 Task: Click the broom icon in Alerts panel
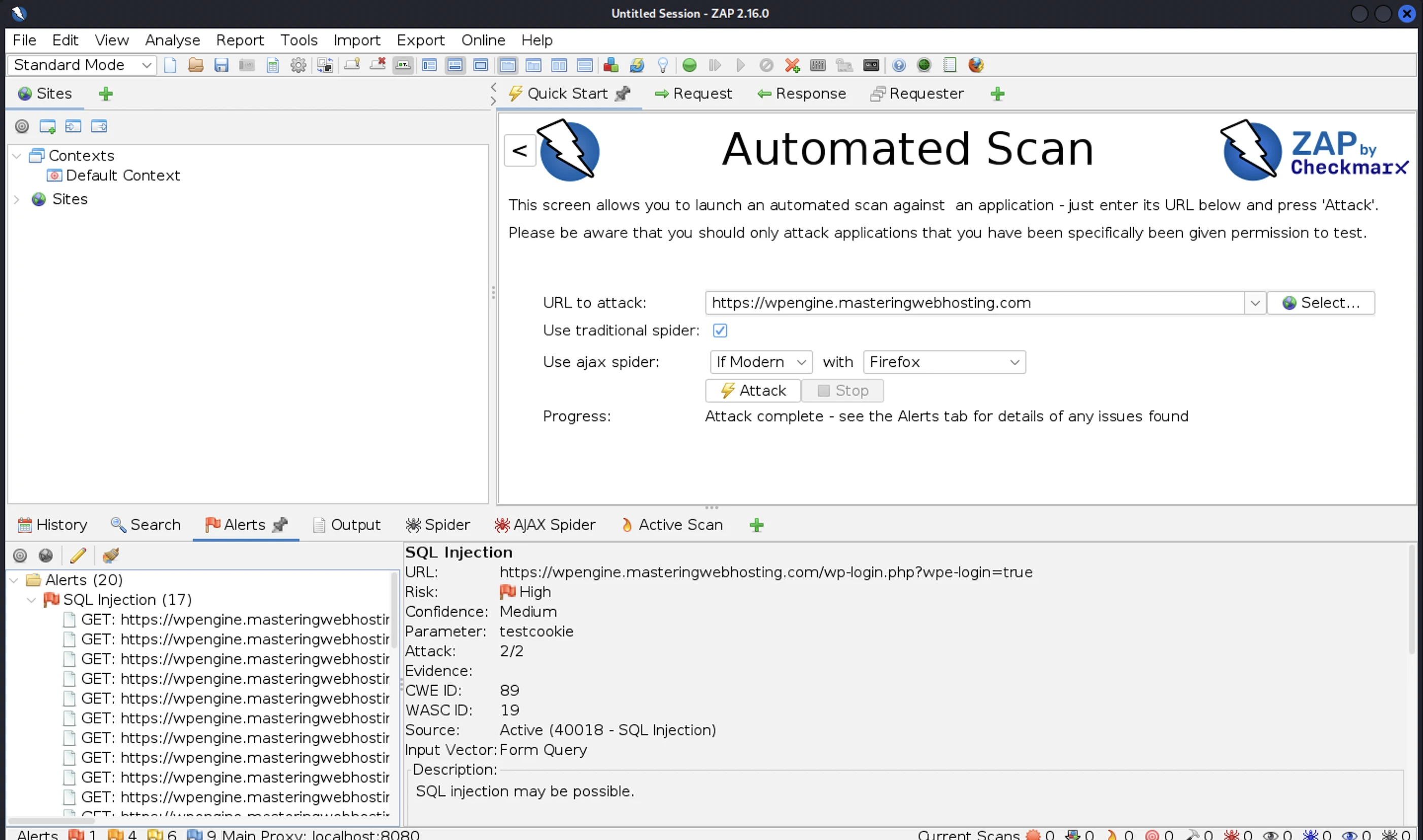(111, 555)
